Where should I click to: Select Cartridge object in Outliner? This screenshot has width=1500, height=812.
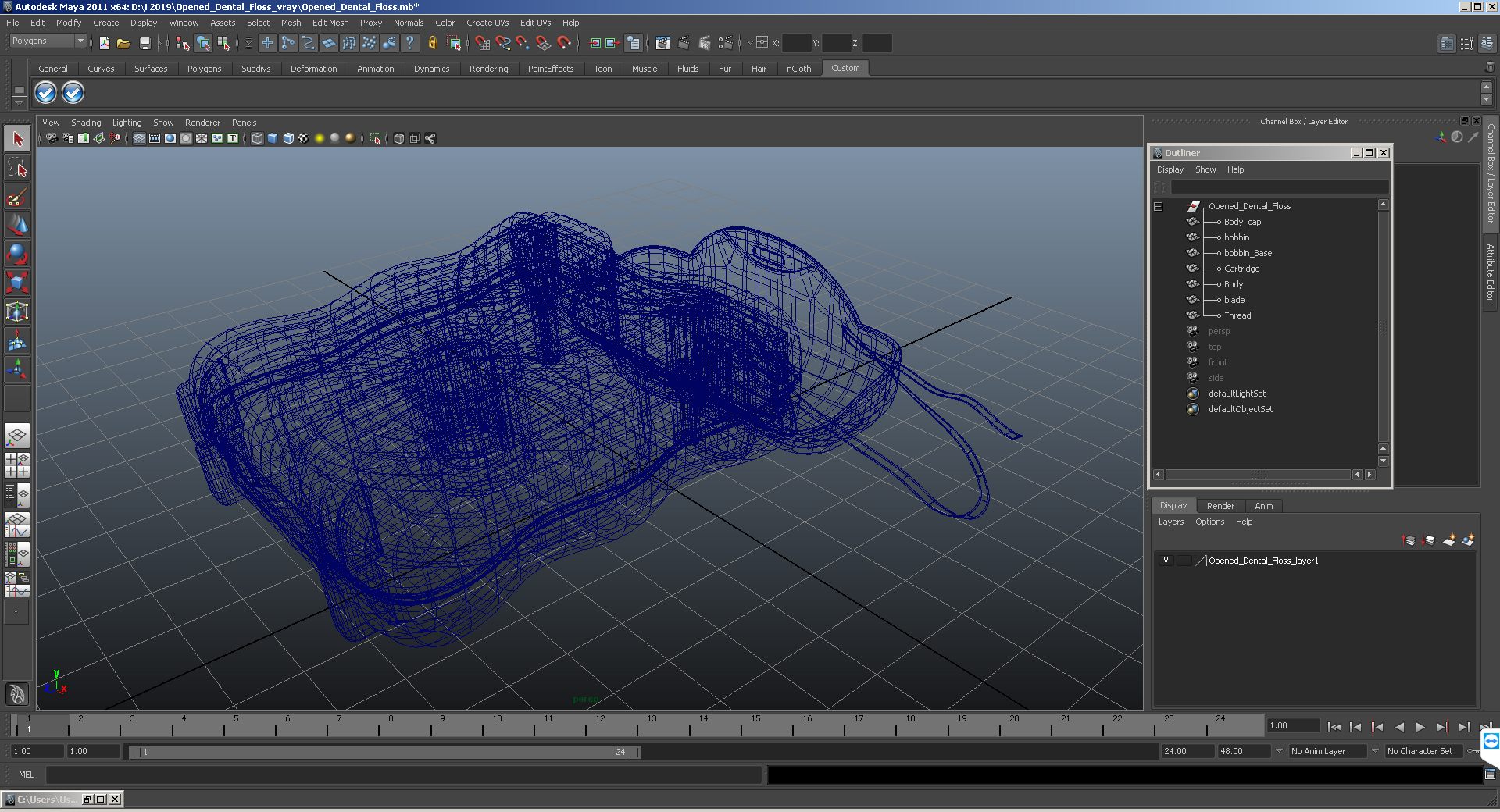(x=1241, y=269)
